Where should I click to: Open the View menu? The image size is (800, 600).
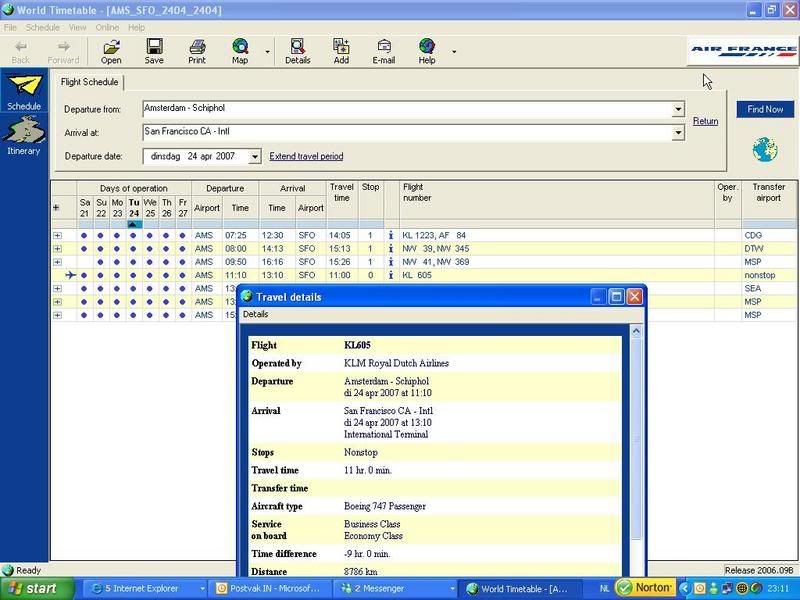pyautogui.click(x=78, y=28)
